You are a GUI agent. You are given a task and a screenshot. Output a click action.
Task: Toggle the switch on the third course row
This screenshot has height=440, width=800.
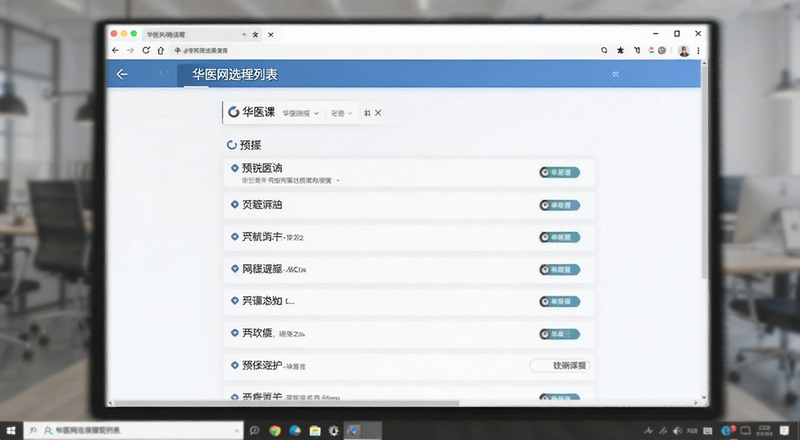pyautogui.click(x=560, y=237)
